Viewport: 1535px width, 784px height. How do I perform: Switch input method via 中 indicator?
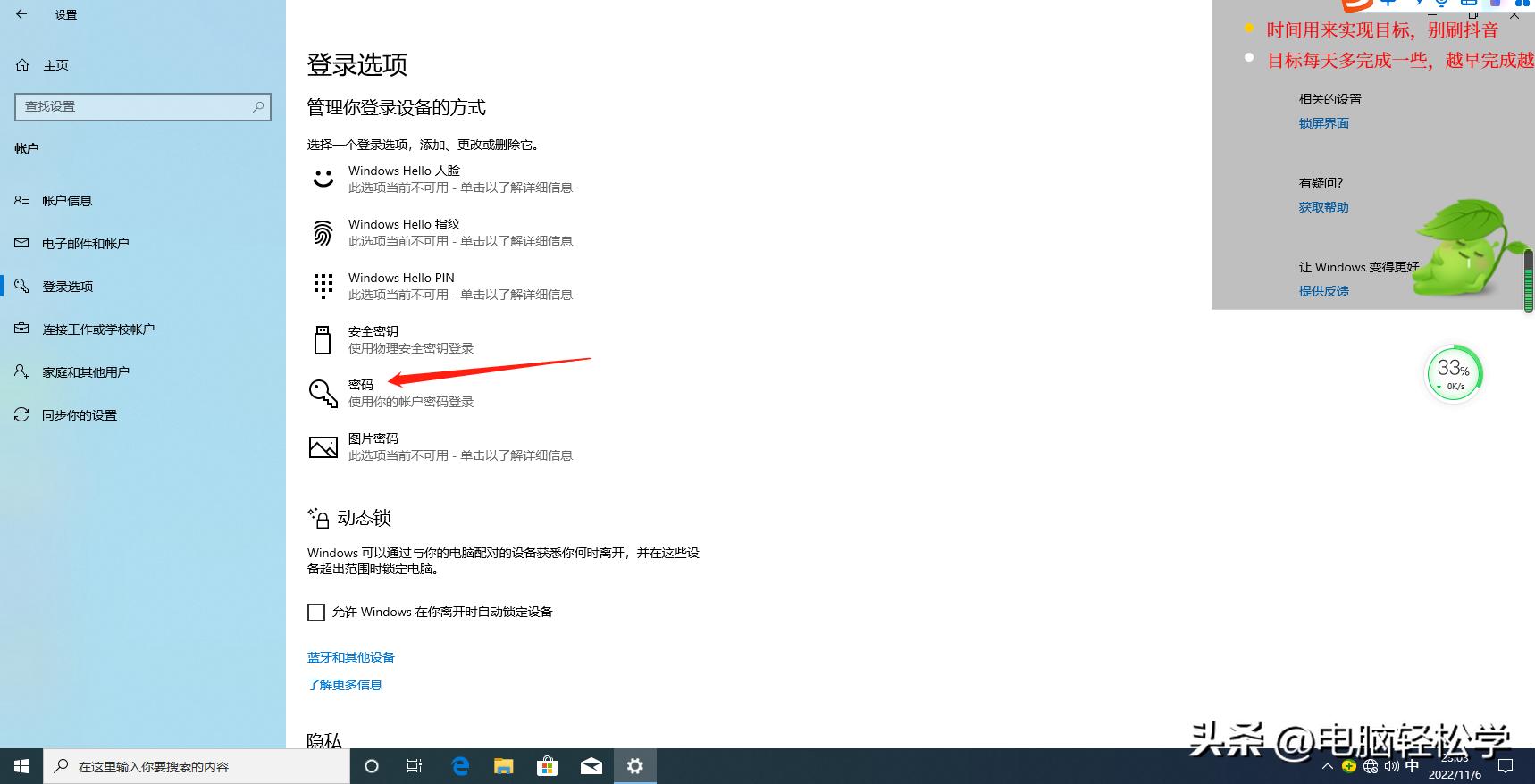pos(1413,766)
